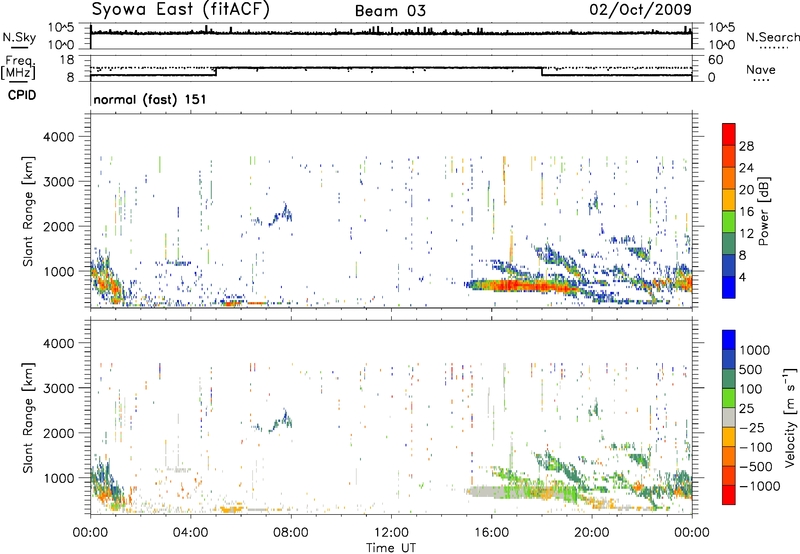800x554 pixels.
Task: Click the '20:00' time axis label
Action: 591,533
